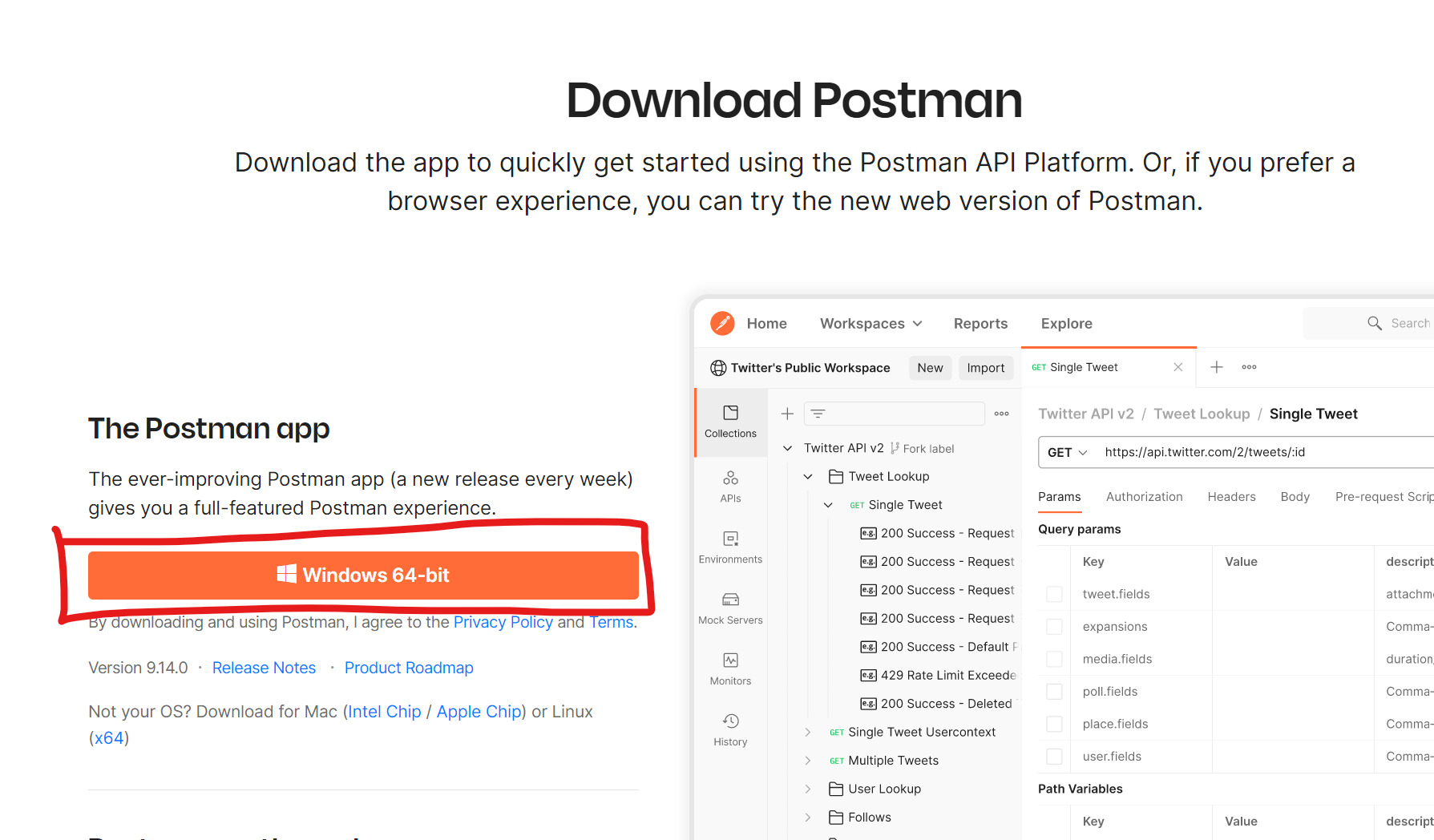The height and width of the screenshot is (840, 1434).
Task: Open the Product Roadmap link
Action: [x=409, y=668]
